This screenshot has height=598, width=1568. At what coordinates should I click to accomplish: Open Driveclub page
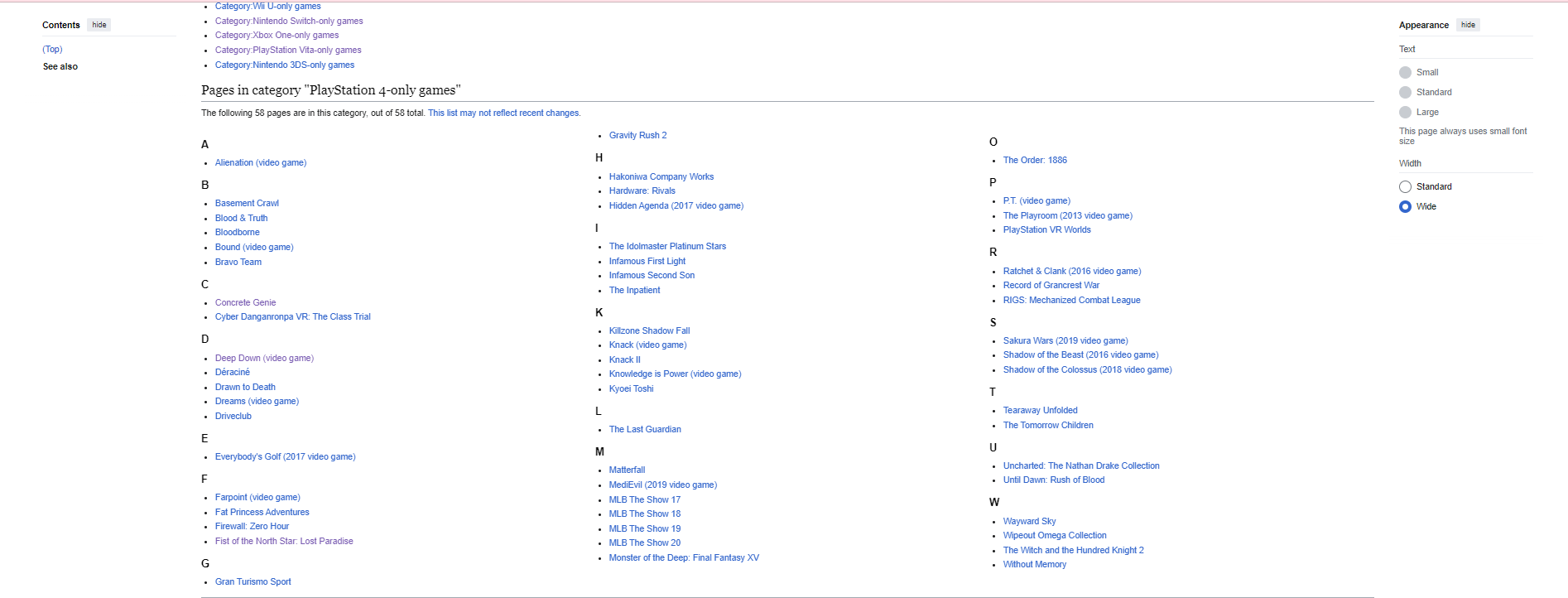coord(233,416)
